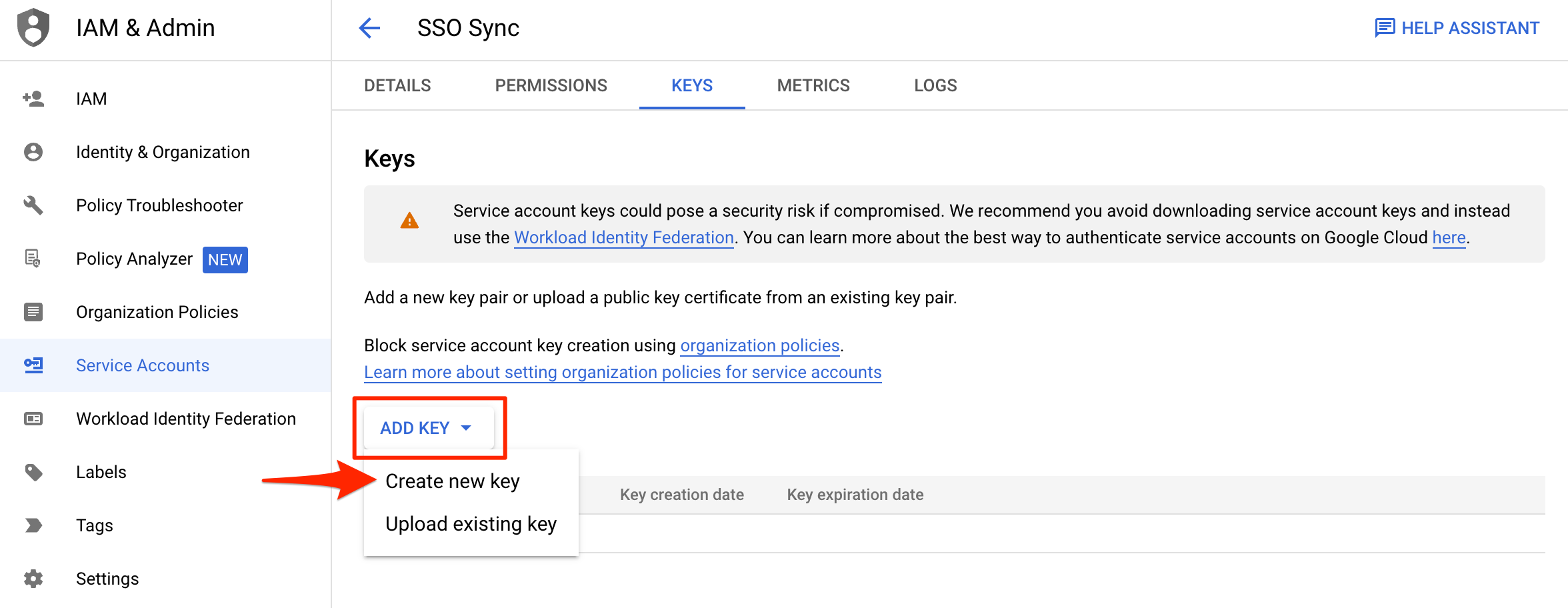Switch to the Details tab

[x=397, y=85]
